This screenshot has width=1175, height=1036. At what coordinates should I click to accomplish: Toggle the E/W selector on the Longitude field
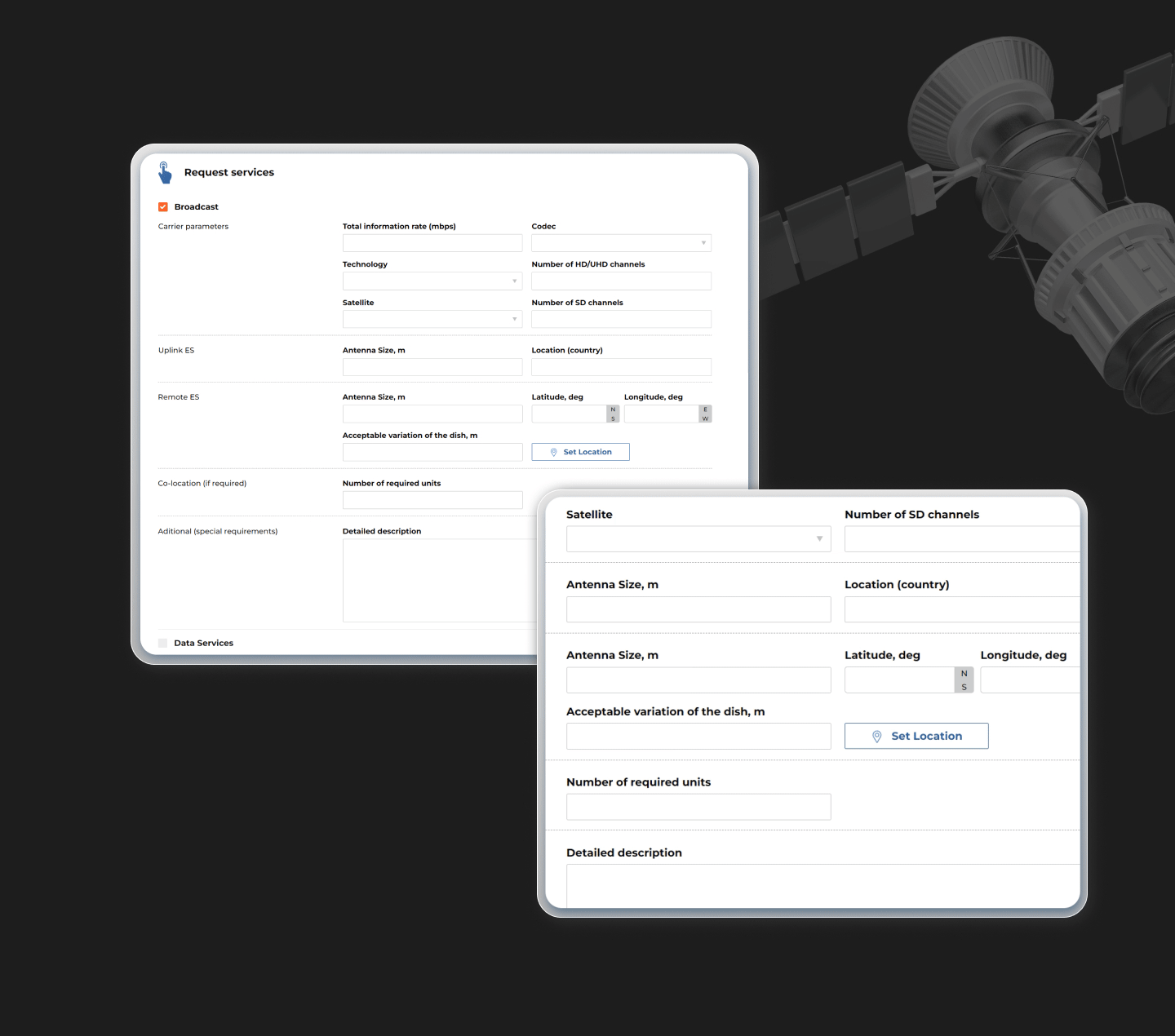pos(705,414)
